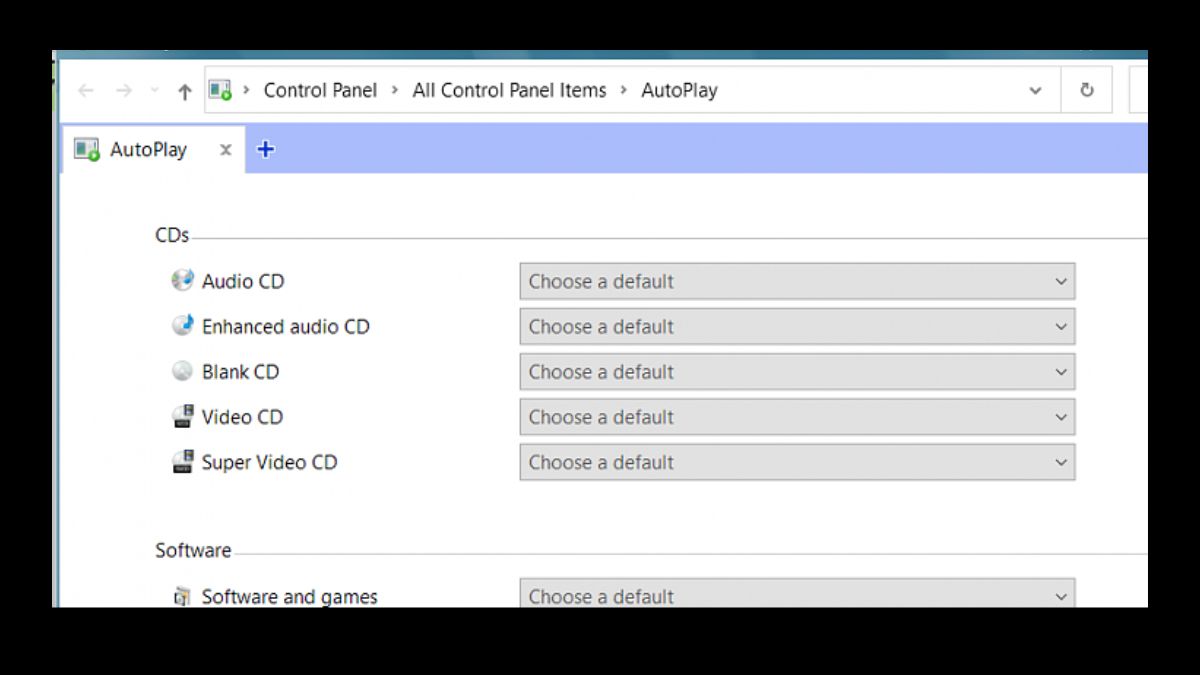Navigate to Control Panel via breadcrumb
The height and width of the screenshot is (675, 1200).
(320, 90)
